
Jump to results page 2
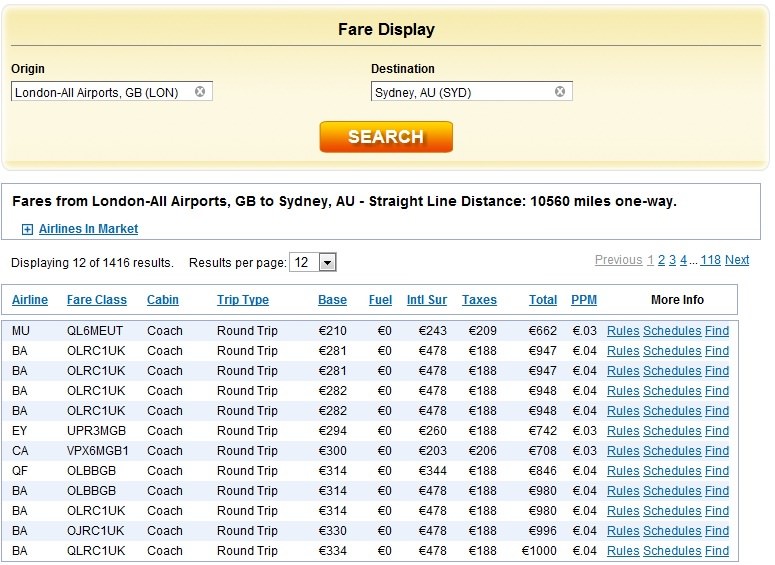coord(661,260)
